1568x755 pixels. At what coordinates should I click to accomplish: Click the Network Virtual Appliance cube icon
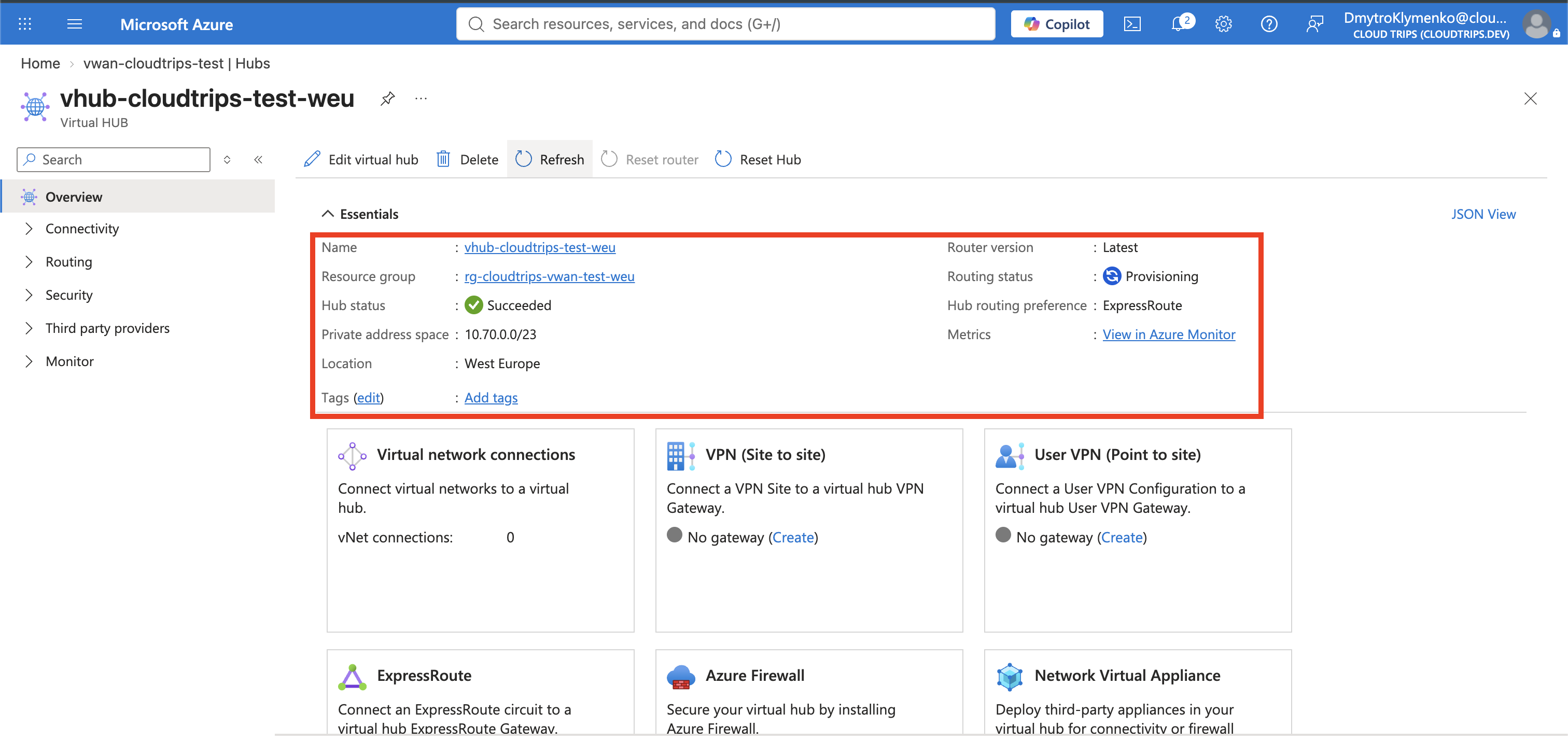click(1009, 677)
